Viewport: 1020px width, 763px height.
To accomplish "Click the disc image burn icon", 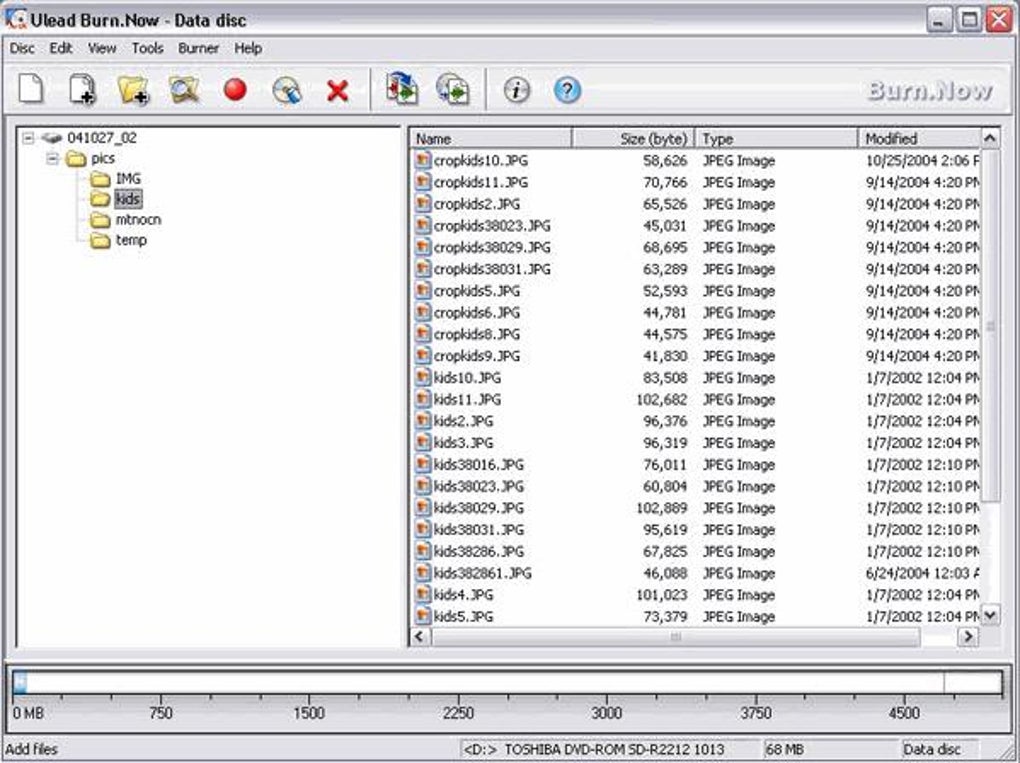I will point(453,89).
